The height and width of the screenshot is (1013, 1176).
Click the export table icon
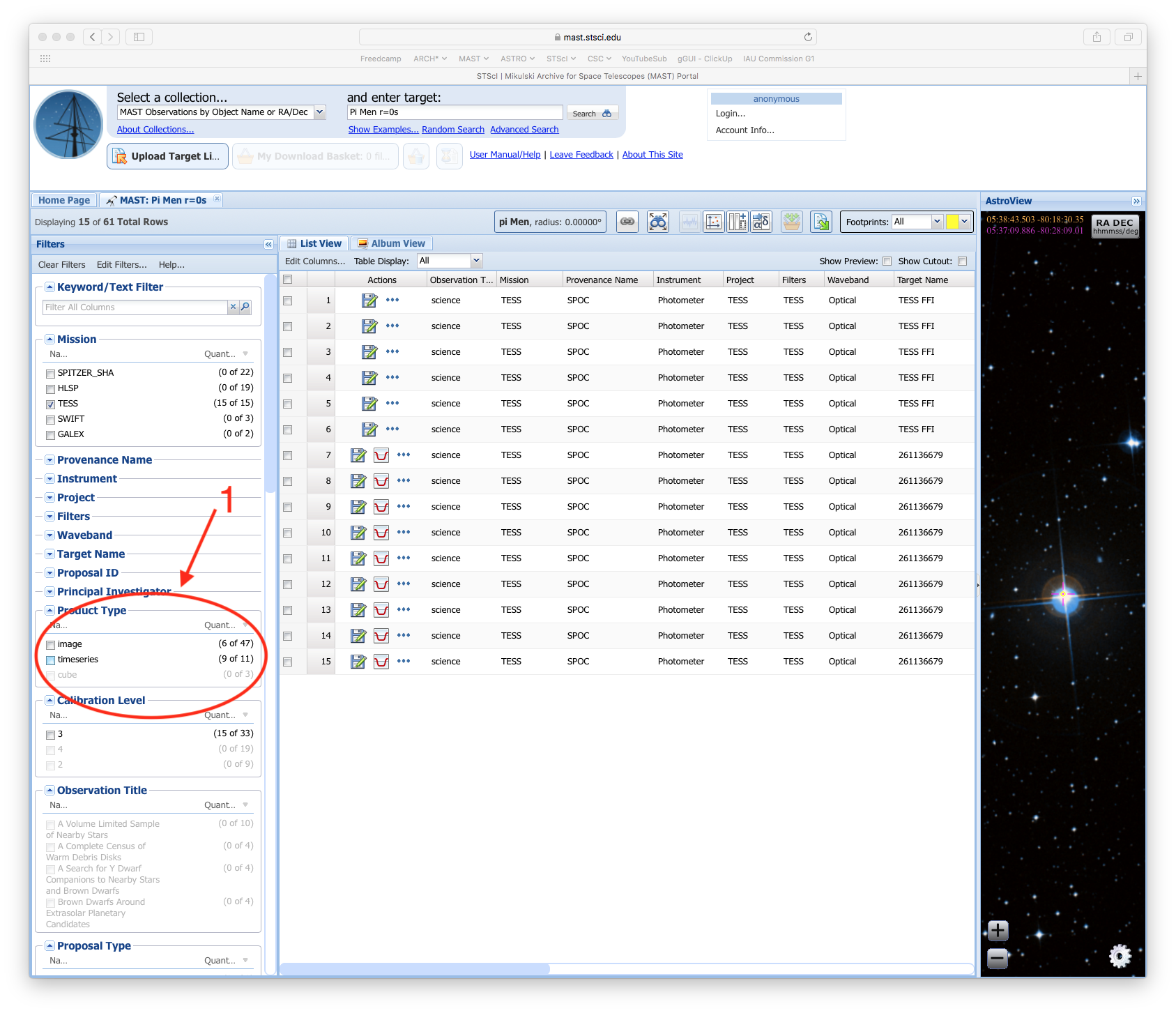pos(821,222)
